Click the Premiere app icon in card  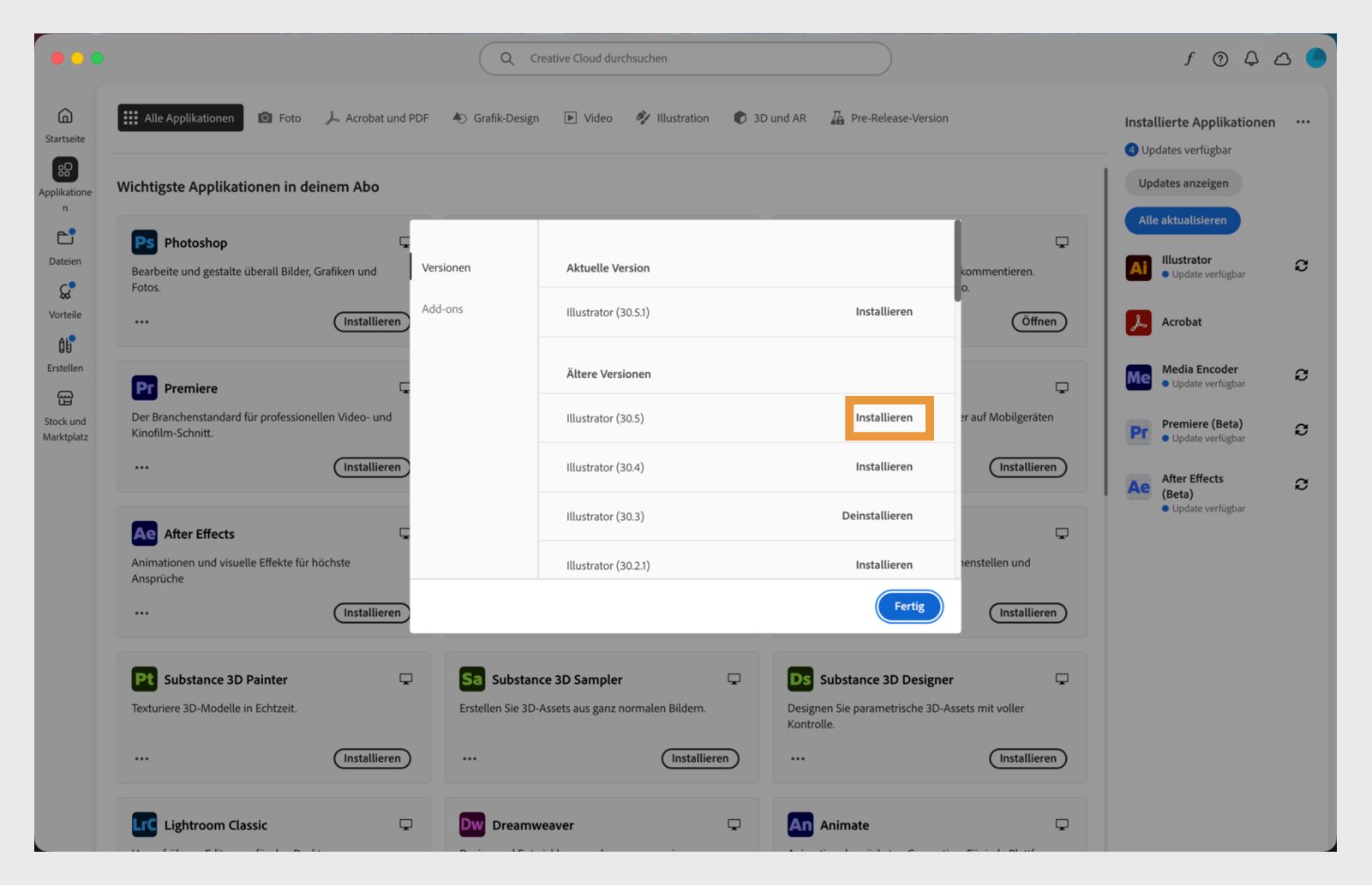pos(144,388)
